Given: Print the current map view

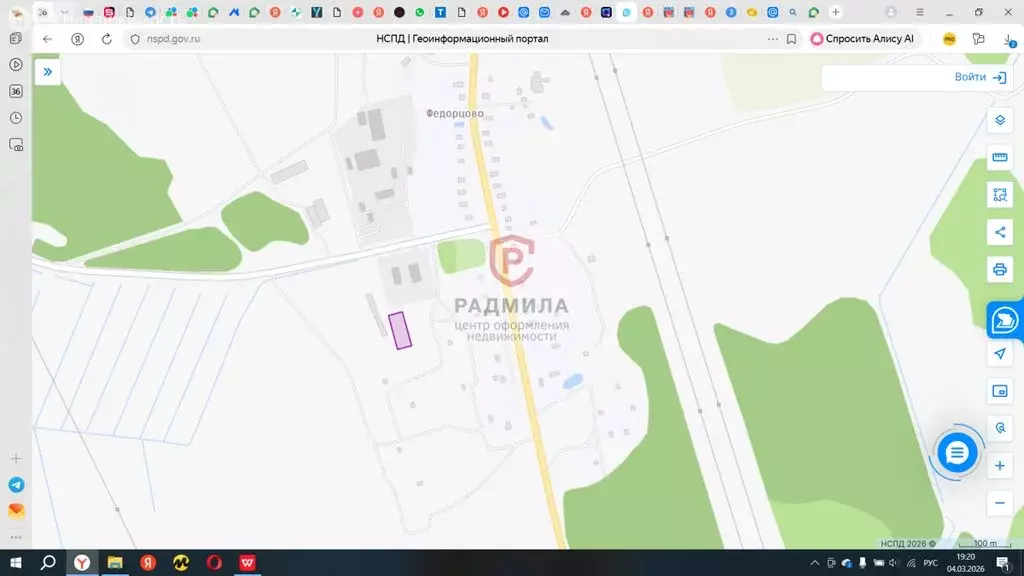Looking at the screenshot, I should pos(999,269).
